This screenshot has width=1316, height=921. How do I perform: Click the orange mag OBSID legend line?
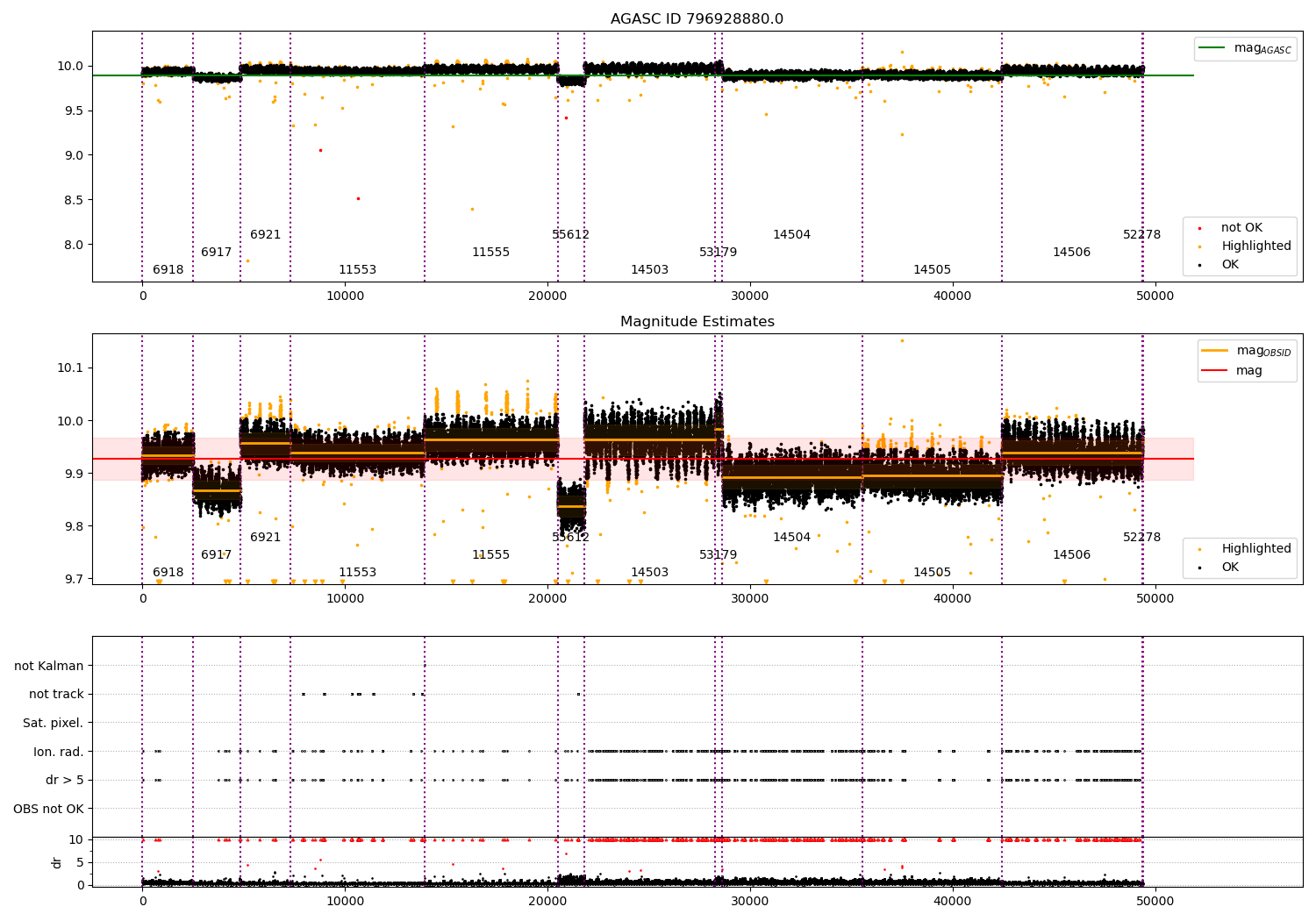[1215, 351]
